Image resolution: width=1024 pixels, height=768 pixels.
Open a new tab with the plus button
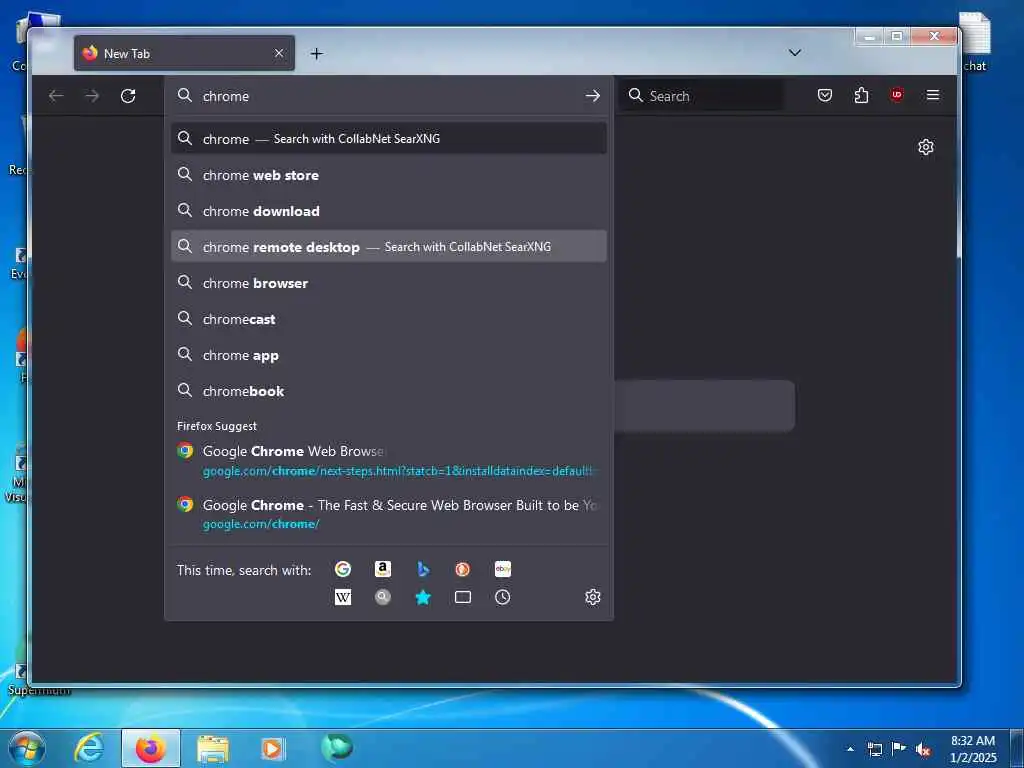pyautogui.click(x=316, y=54)
